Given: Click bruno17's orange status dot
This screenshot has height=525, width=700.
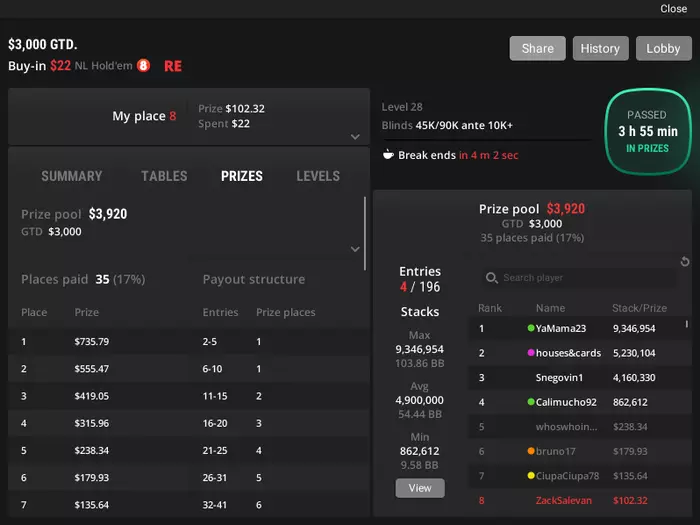Looking at the screenshot, I should (531, 451).
